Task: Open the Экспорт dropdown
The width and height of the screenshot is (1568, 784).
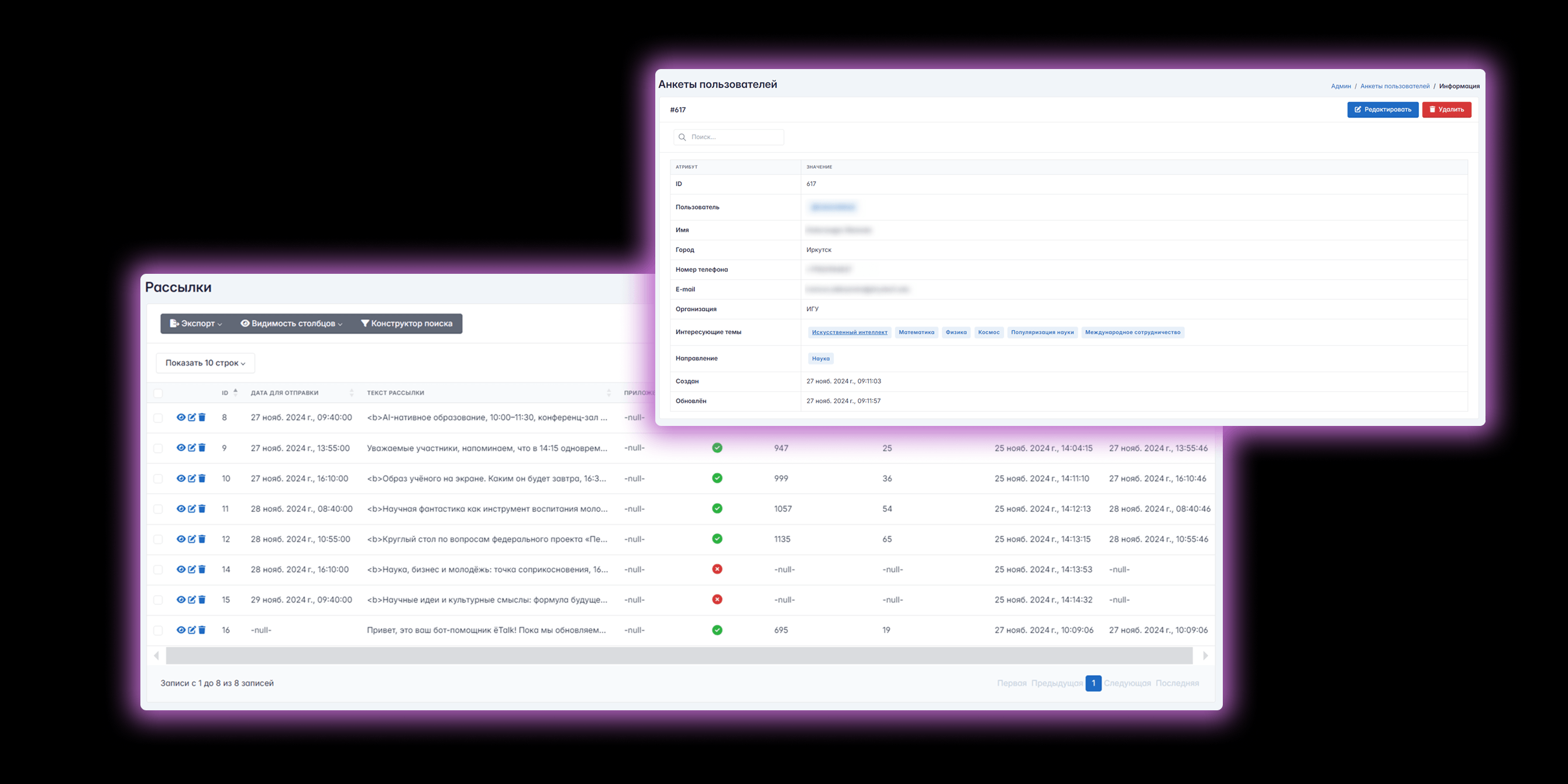Action: [x=196, y=324]
